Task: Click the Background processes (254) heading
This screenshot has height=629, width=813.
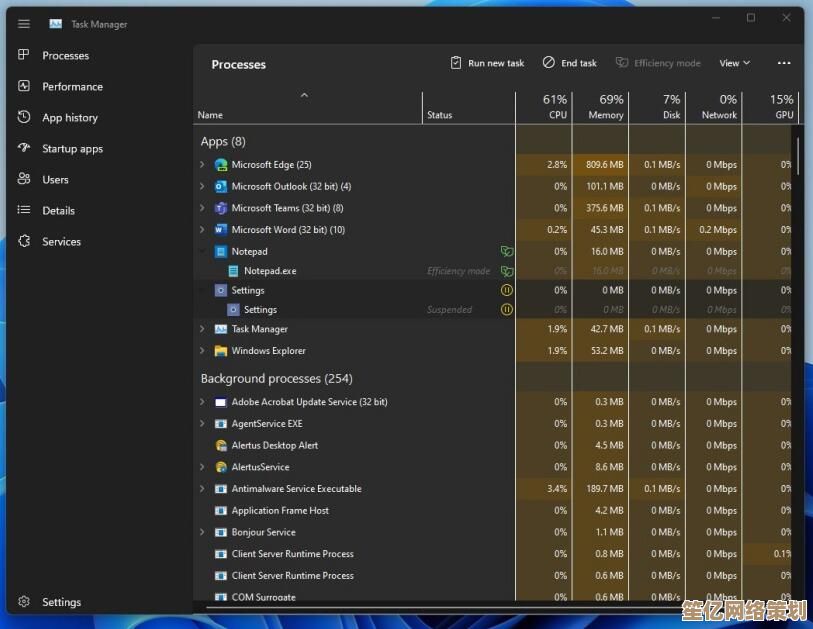Action: pos(277,379)
